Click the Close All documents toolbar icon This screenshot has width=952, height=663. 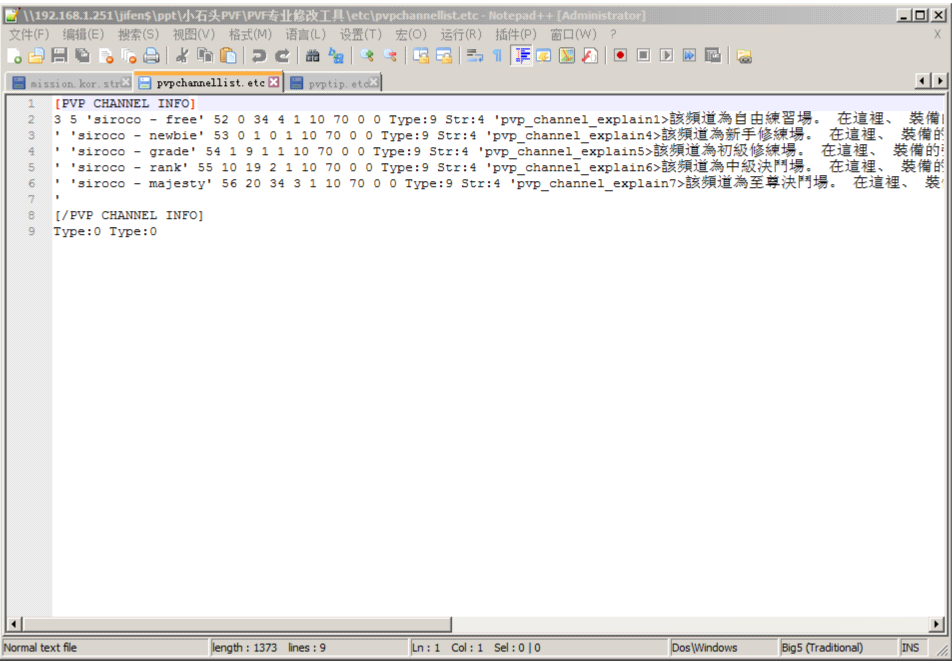(x=128, y=56)
